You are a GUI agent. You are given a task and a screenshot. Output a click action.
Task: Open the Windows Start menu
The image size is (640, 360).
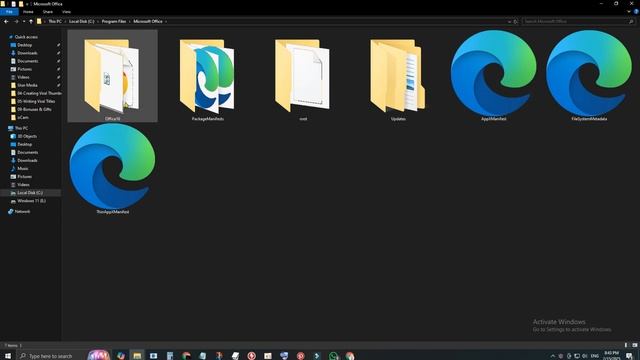point(7,356)
